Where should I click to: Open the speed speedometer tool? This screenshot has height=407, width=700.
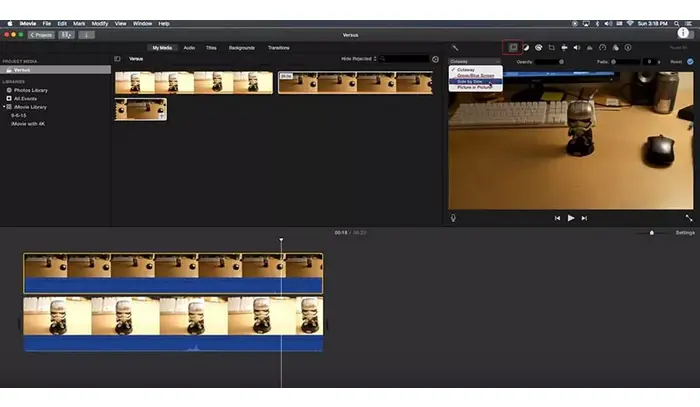[603, 48]
